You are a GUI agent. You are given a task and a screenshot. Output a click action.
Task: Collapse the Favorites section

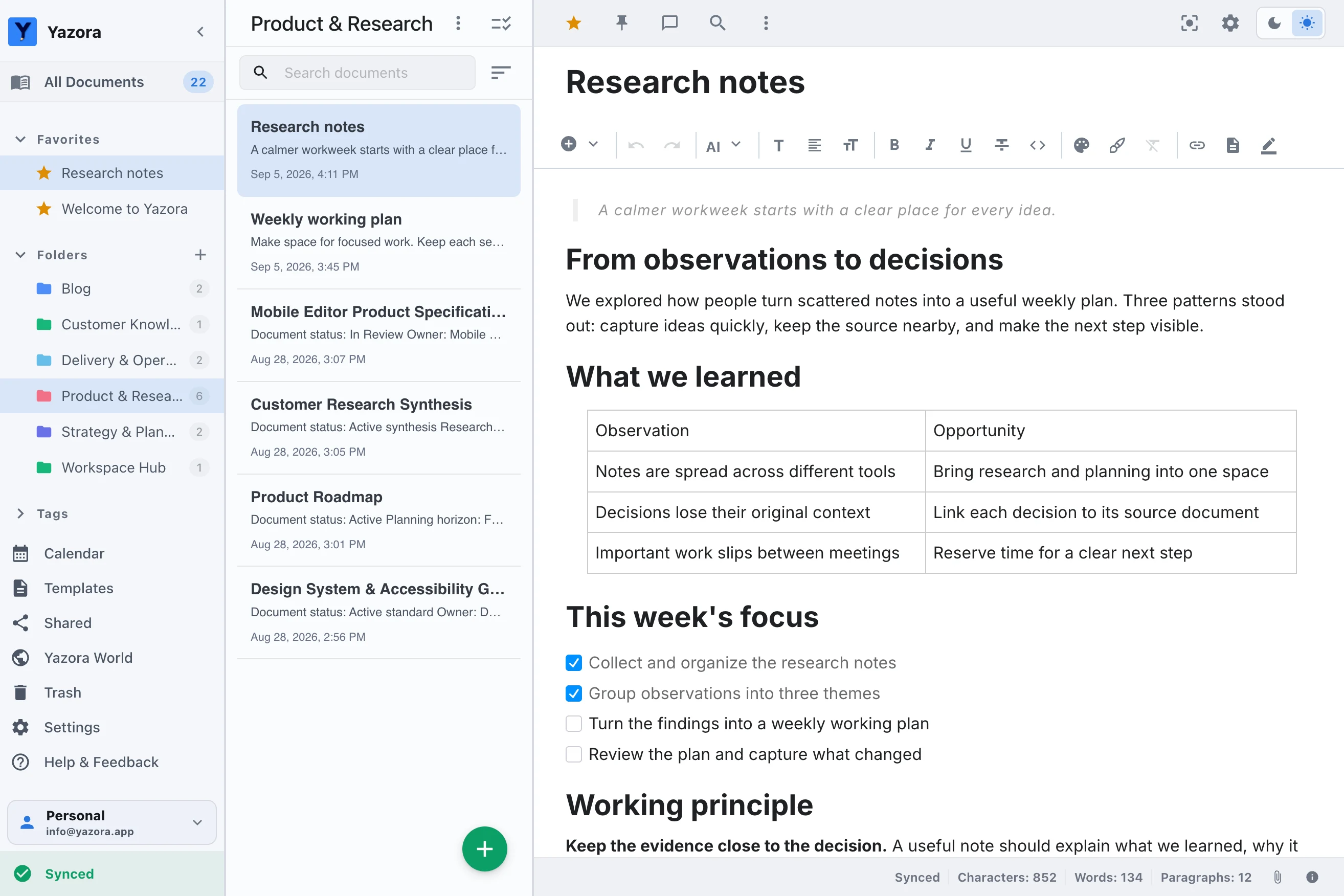(20, 140)
